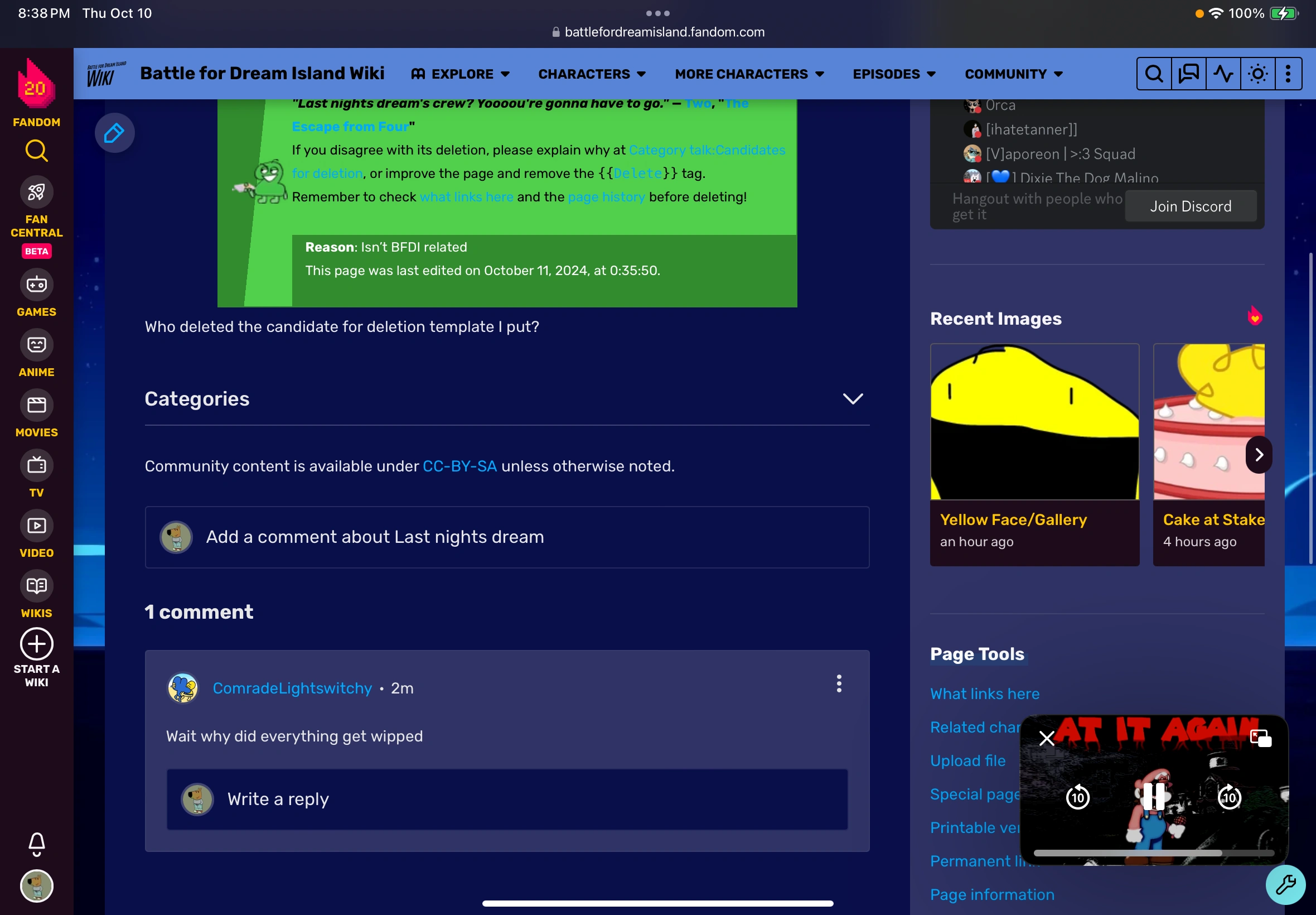
Task: Click Start a Wiki plus icon
Action: click(x=36, y=644)
